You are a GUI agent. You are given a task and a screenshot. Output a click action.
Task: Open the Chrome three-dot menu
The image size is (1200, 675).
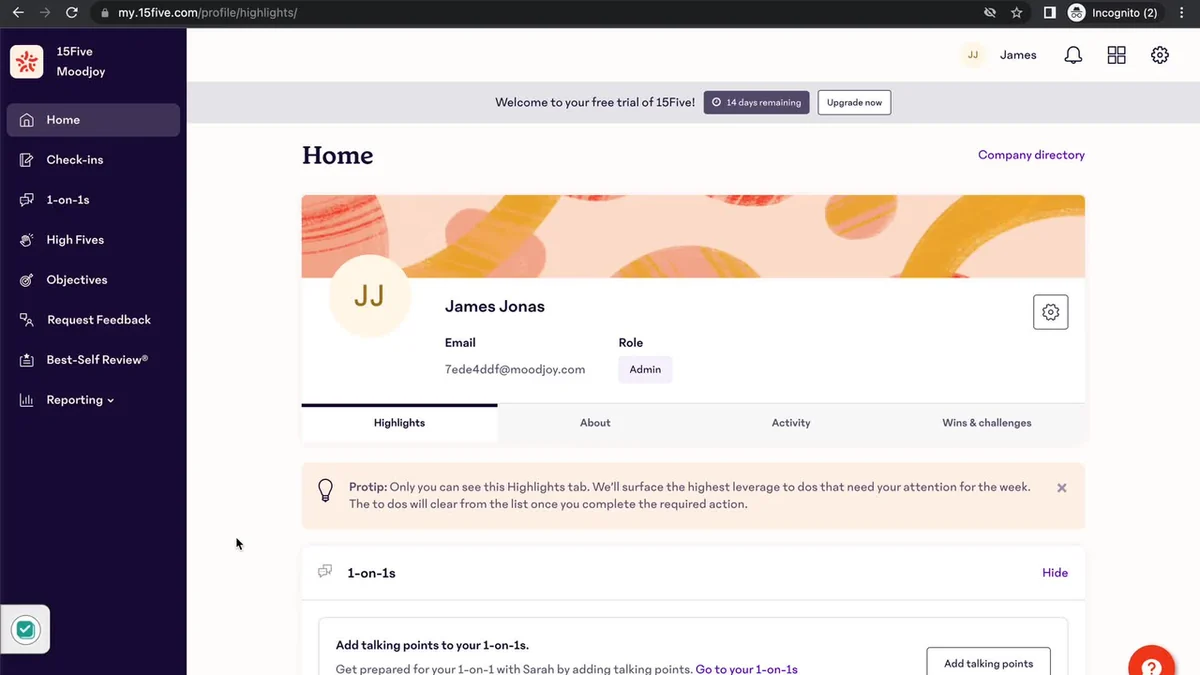click(1183, 13)
